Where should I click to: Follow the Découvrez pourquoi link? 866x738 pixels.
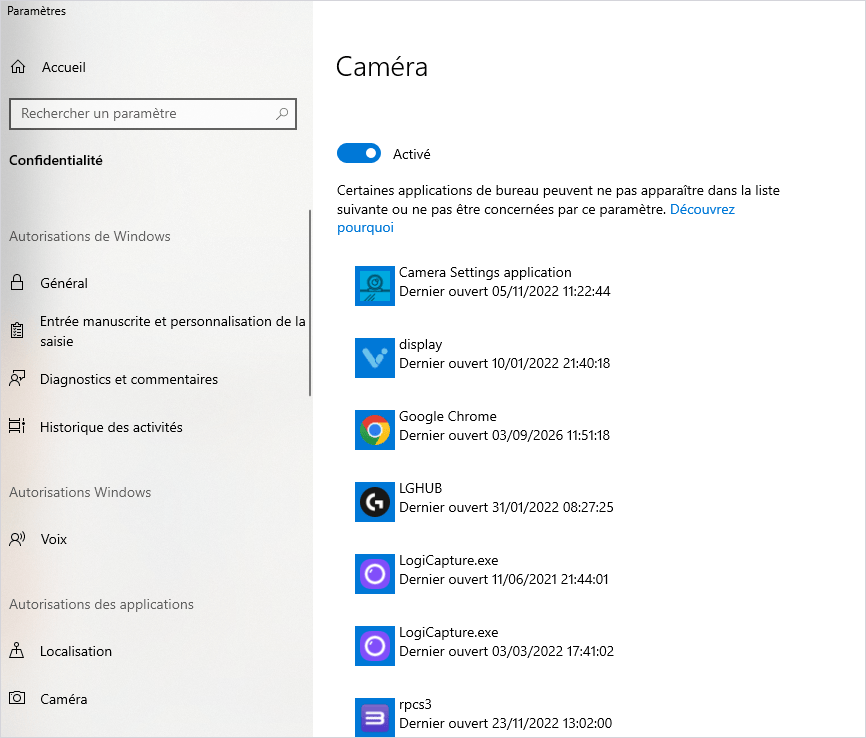(x=702, y=209)
